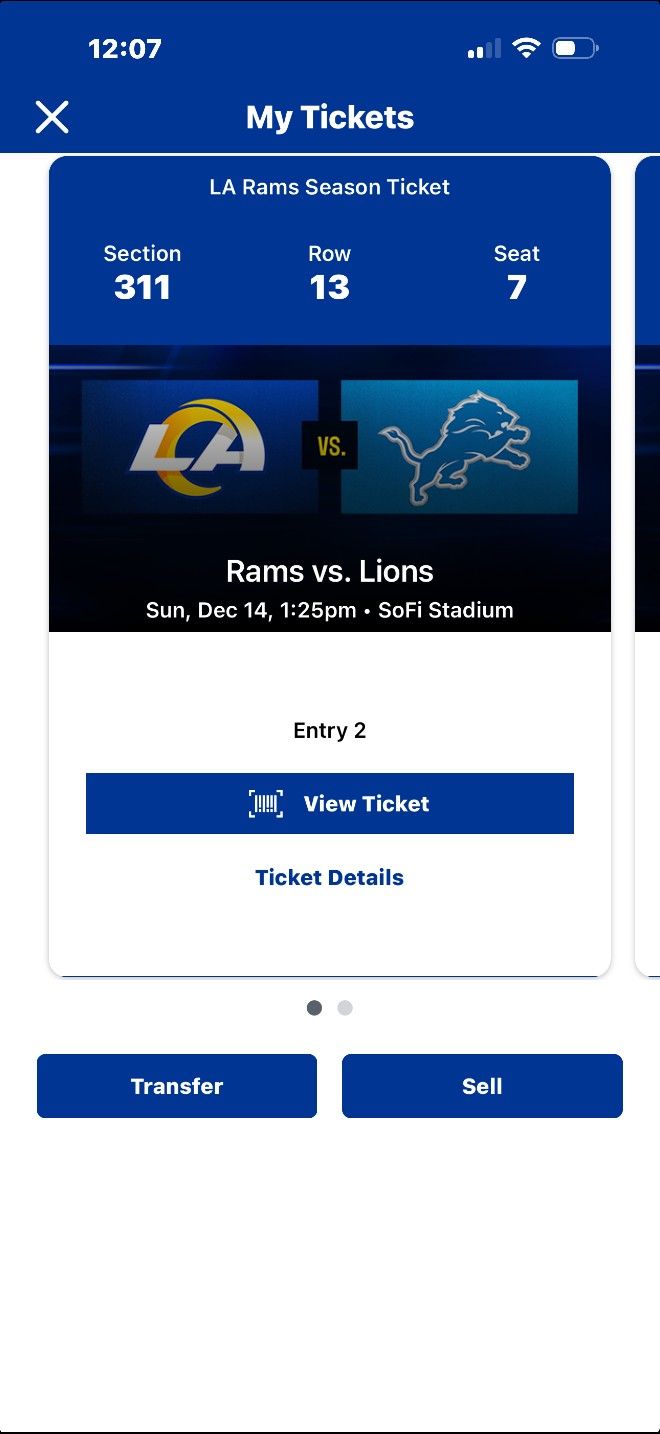Click the View Ticket button
This screenshot has width=660, height=1434.
coord(330,802)
